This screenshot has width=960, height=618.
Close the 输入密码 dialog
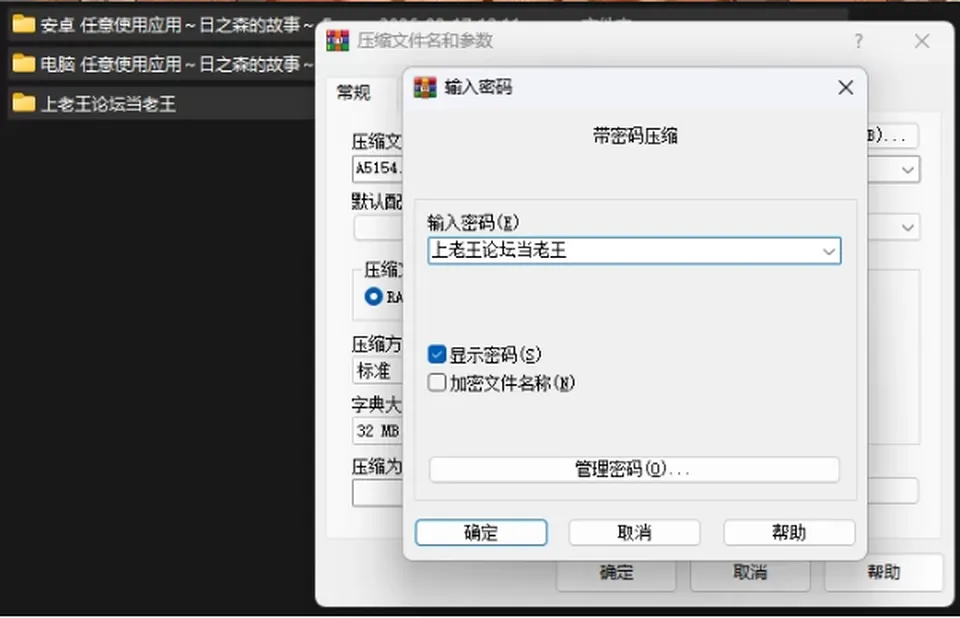click(x=846, y=88)
